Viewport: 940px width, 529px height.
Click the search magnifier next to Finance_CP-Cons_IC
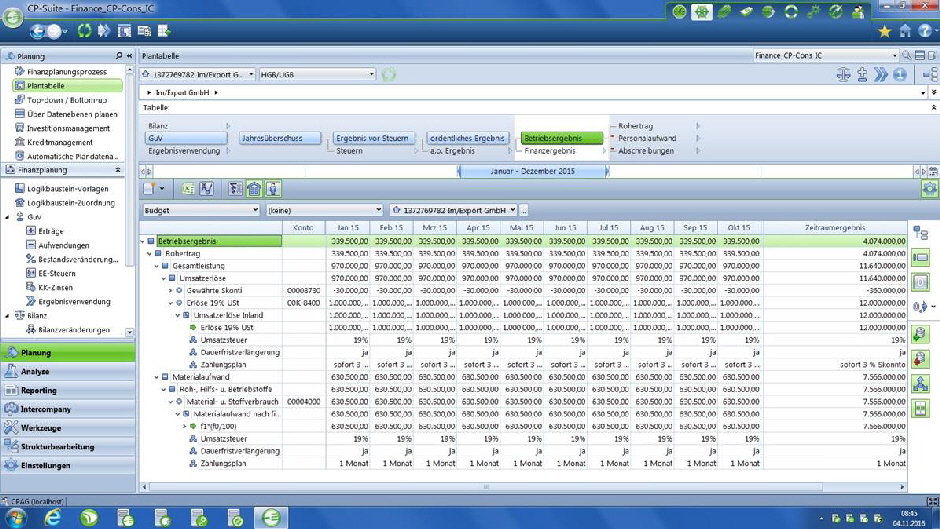[x=907, y=56]
